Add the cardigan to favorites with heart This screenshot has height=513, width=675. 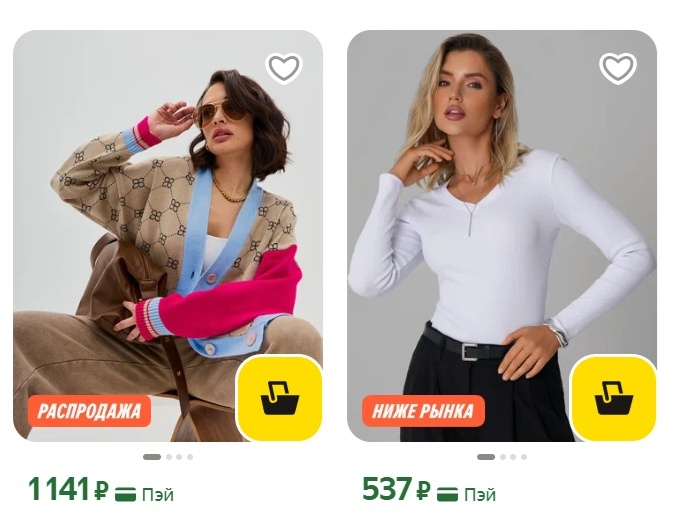pos(284,68)
